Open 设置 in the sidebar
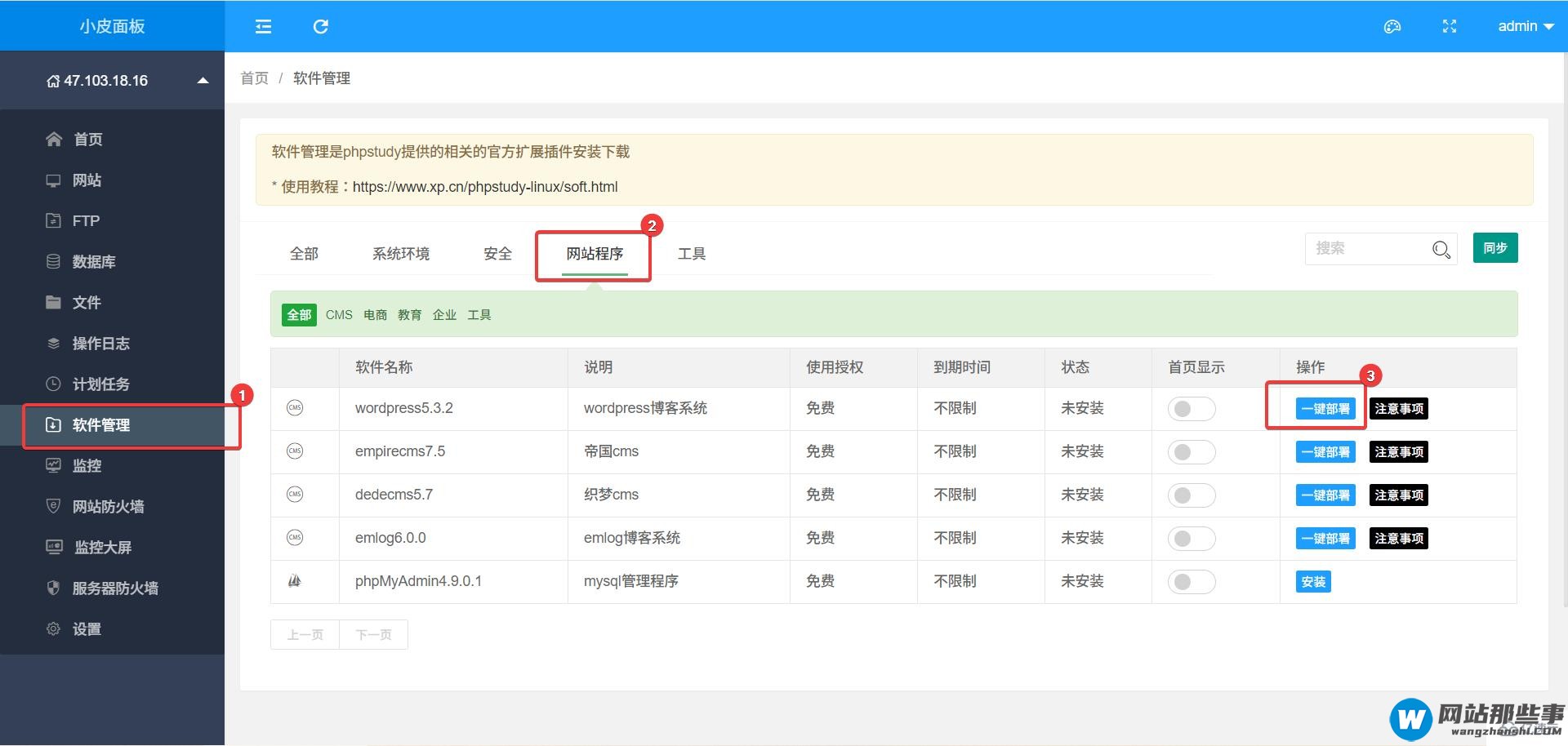 click(x=112, y=629)
